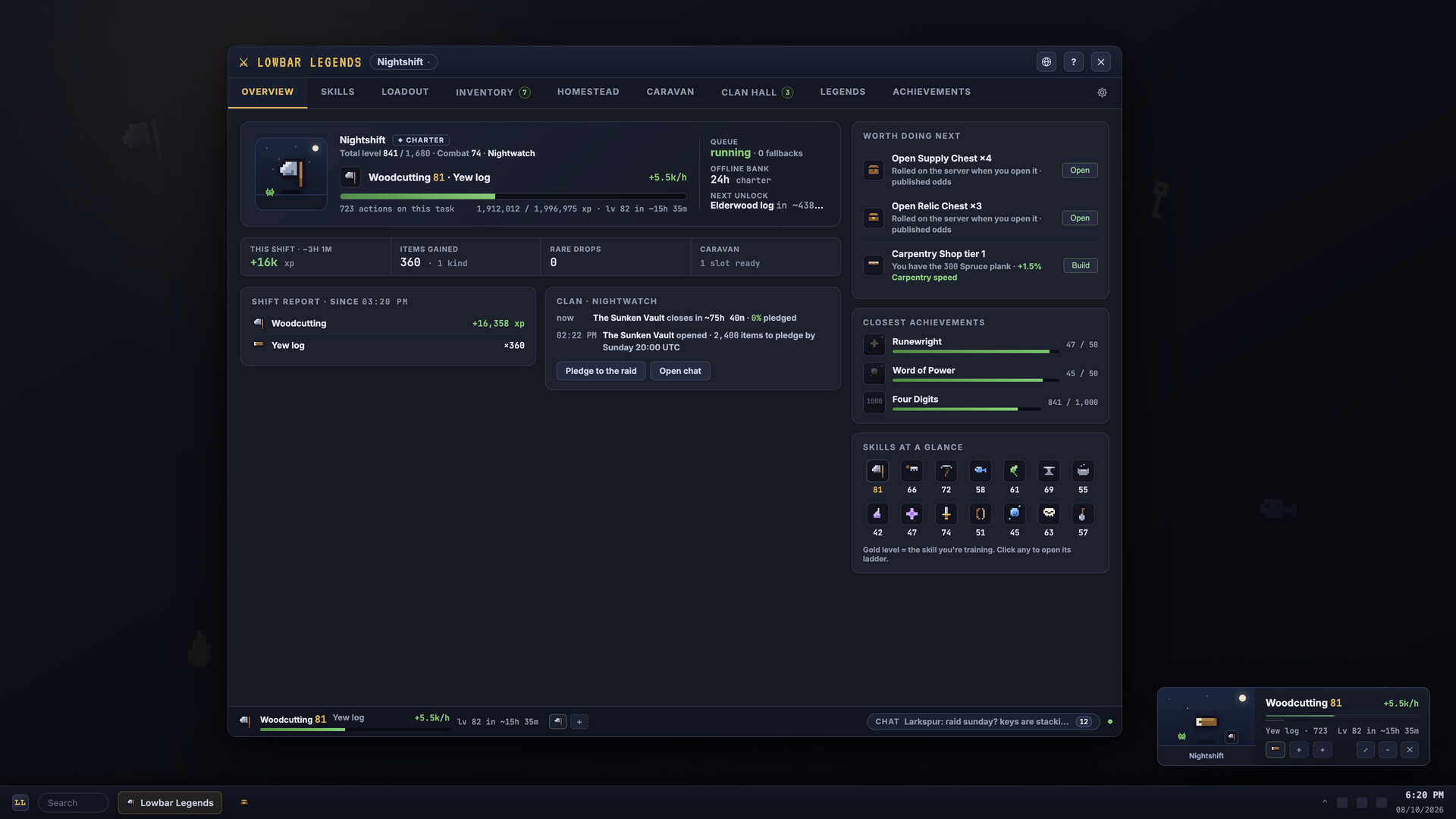Open the purple cross skill at level 47

coord(912,514)
